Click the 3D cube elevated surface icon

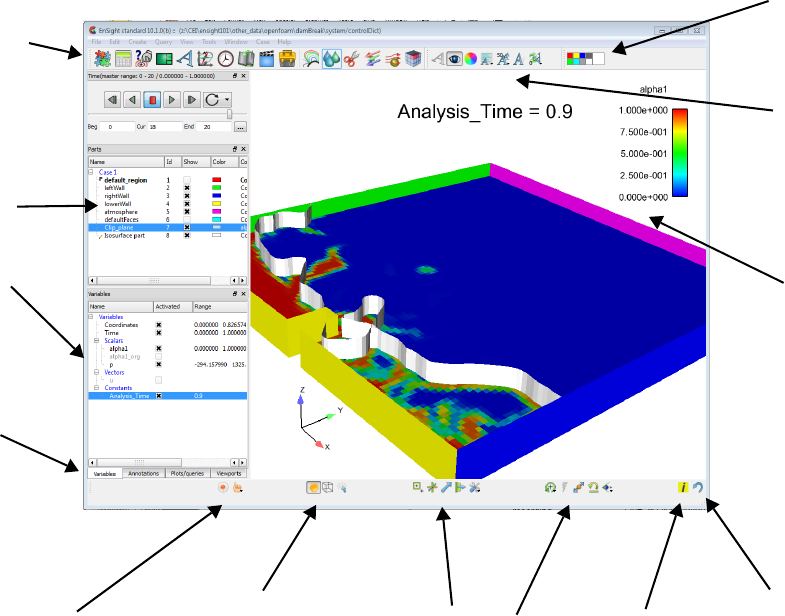click(414, 59)
